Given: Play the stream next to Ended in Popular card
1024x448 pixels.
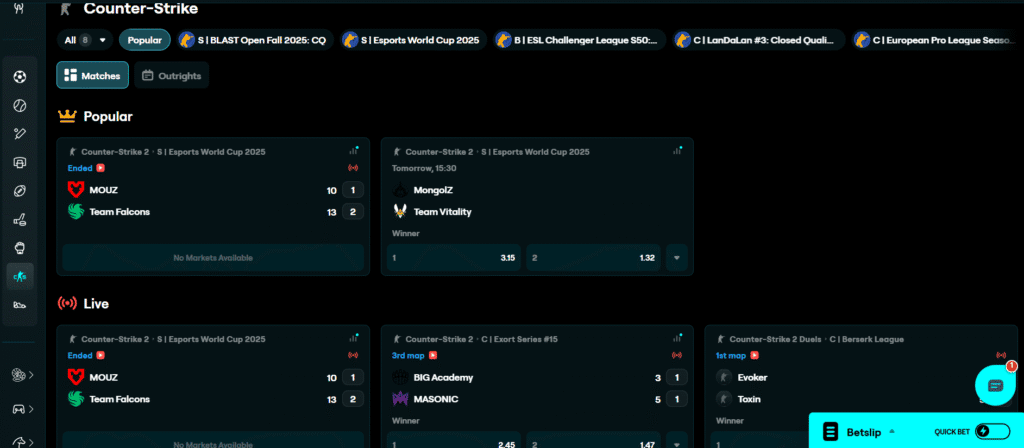Looking at the screenshot, I should point(101,168).
